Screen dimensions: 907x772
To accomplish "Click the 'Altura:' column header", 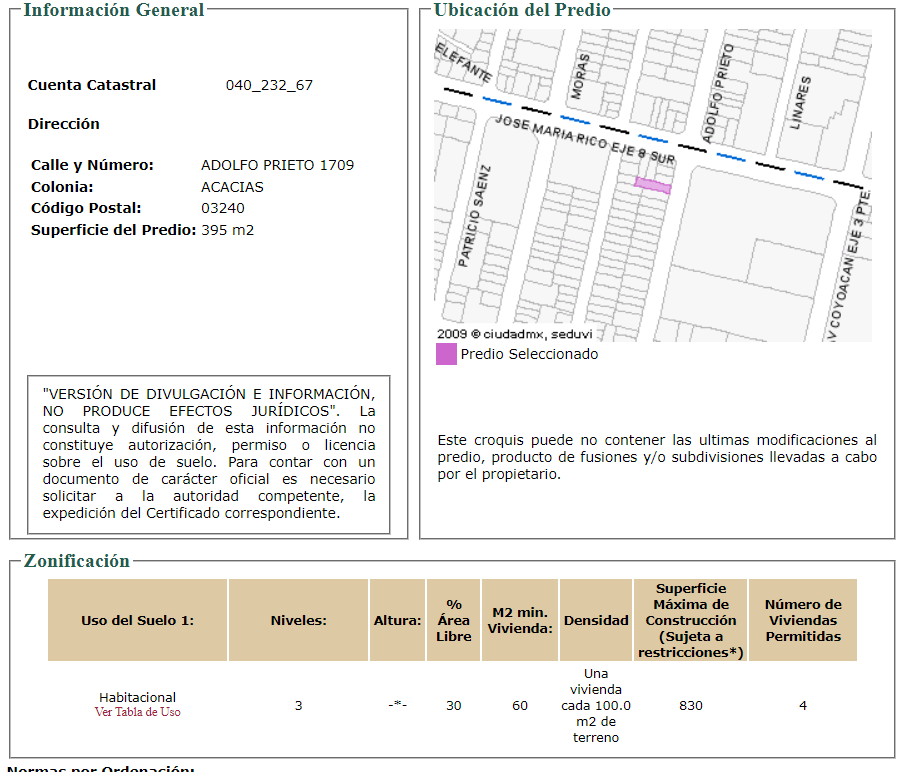I will pyautogui.click(x=397, y=620).
